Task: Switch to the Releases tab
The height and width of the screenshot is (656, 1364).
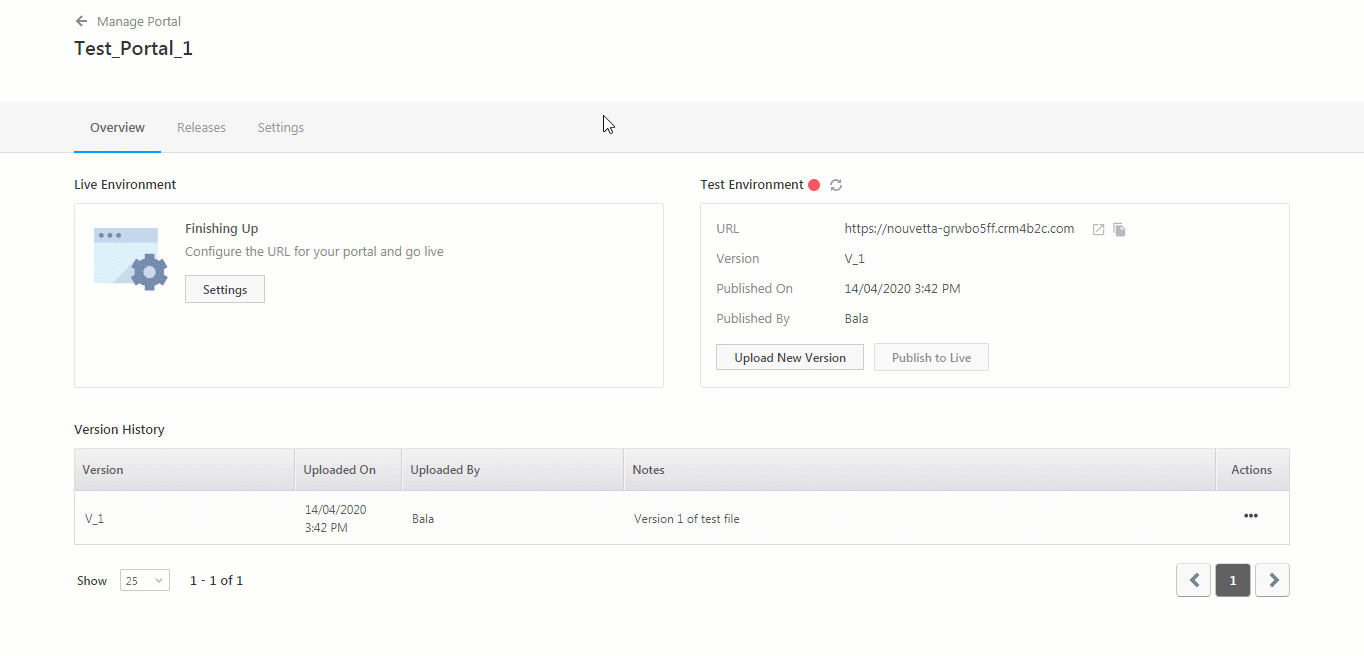Action: (x=201, y=127)
